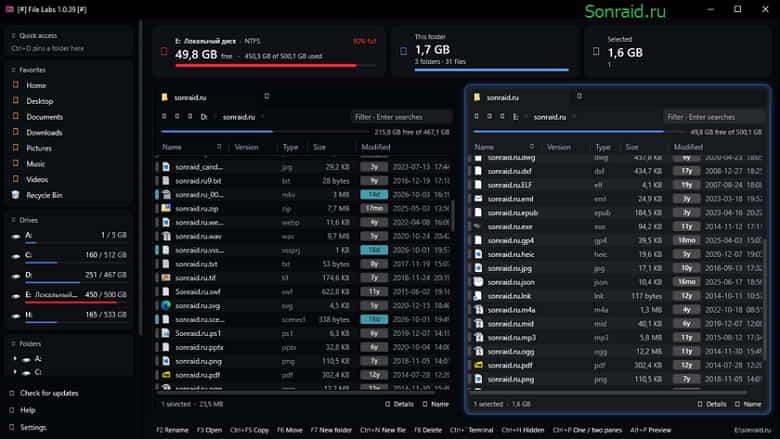Select the sonraid.ru tab in right pane
The image size is (780, 439).
[502, 97]
